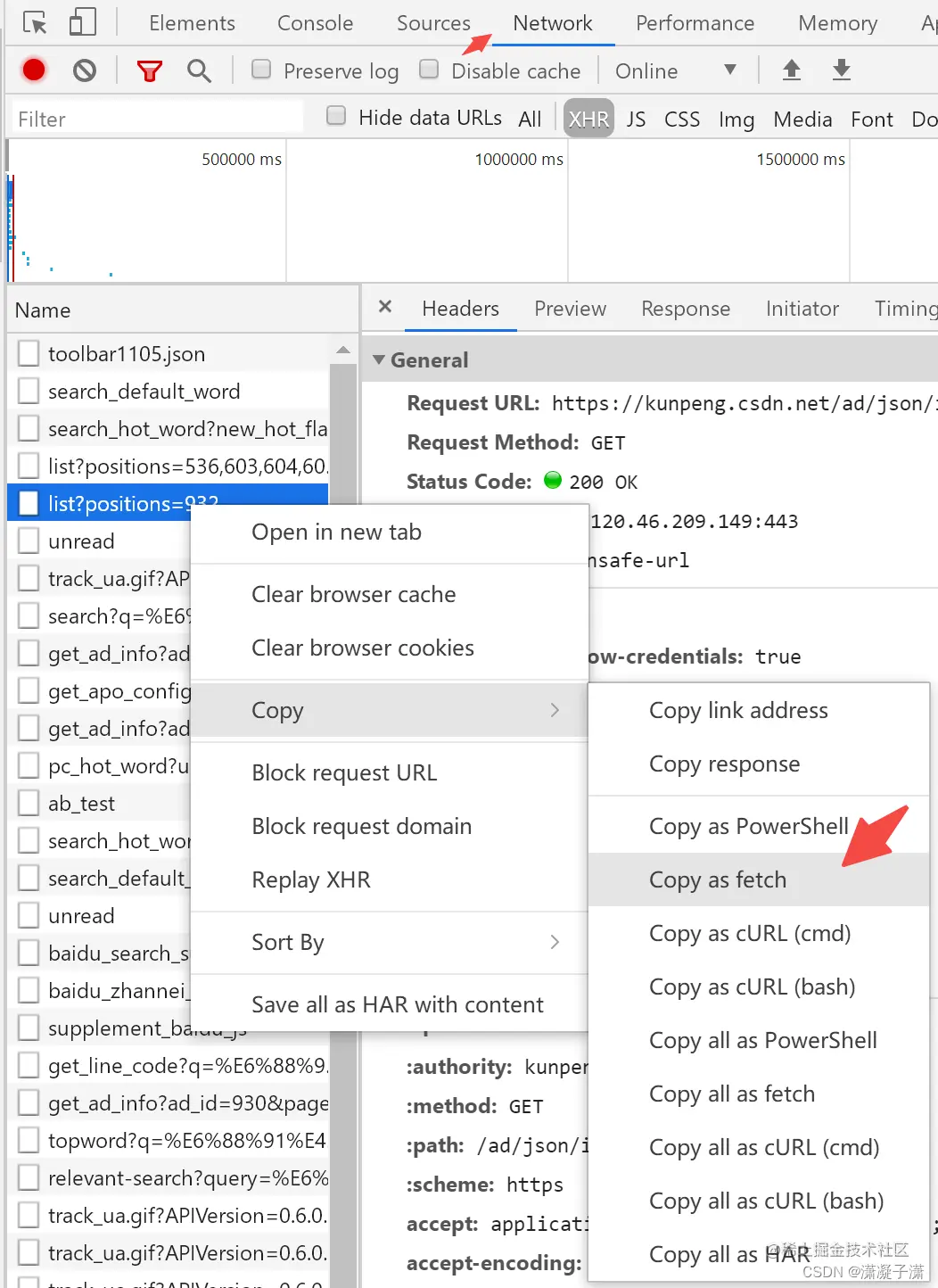Toggle the device toolbar icon
938x1288 pixels.
(x=82, y=22)
